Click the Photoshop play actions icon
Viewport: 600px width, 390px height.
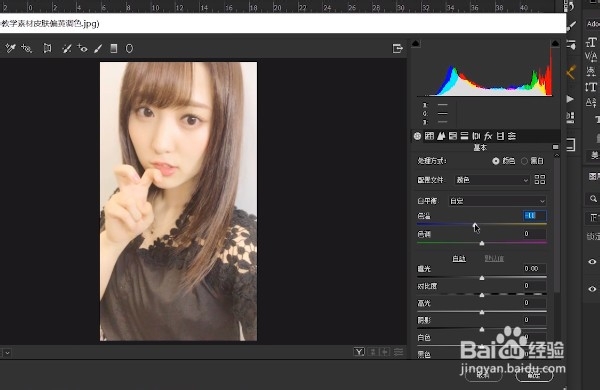(x=570, y=99)
